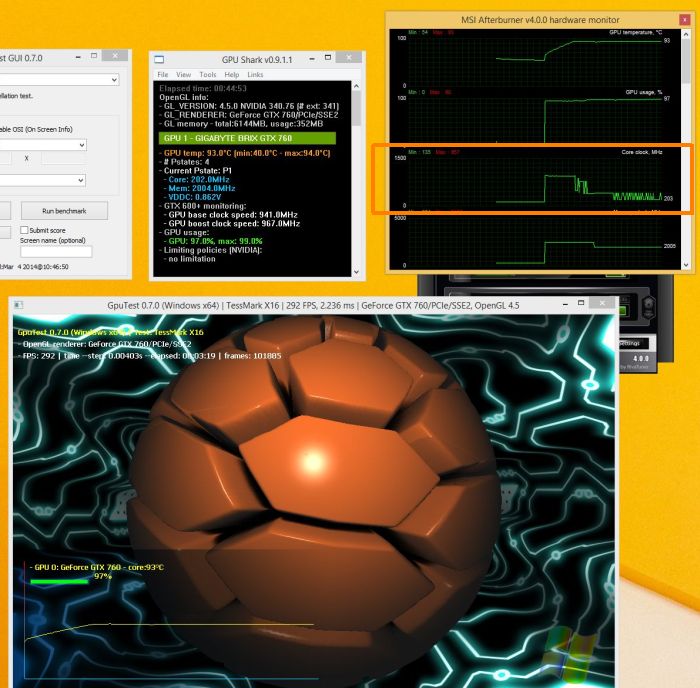The width and height of the screenshot is (700, 688).
Task: Click the 'GPU temp: 93.0°C' line in GPU Shark
Action: coord(247,153)
